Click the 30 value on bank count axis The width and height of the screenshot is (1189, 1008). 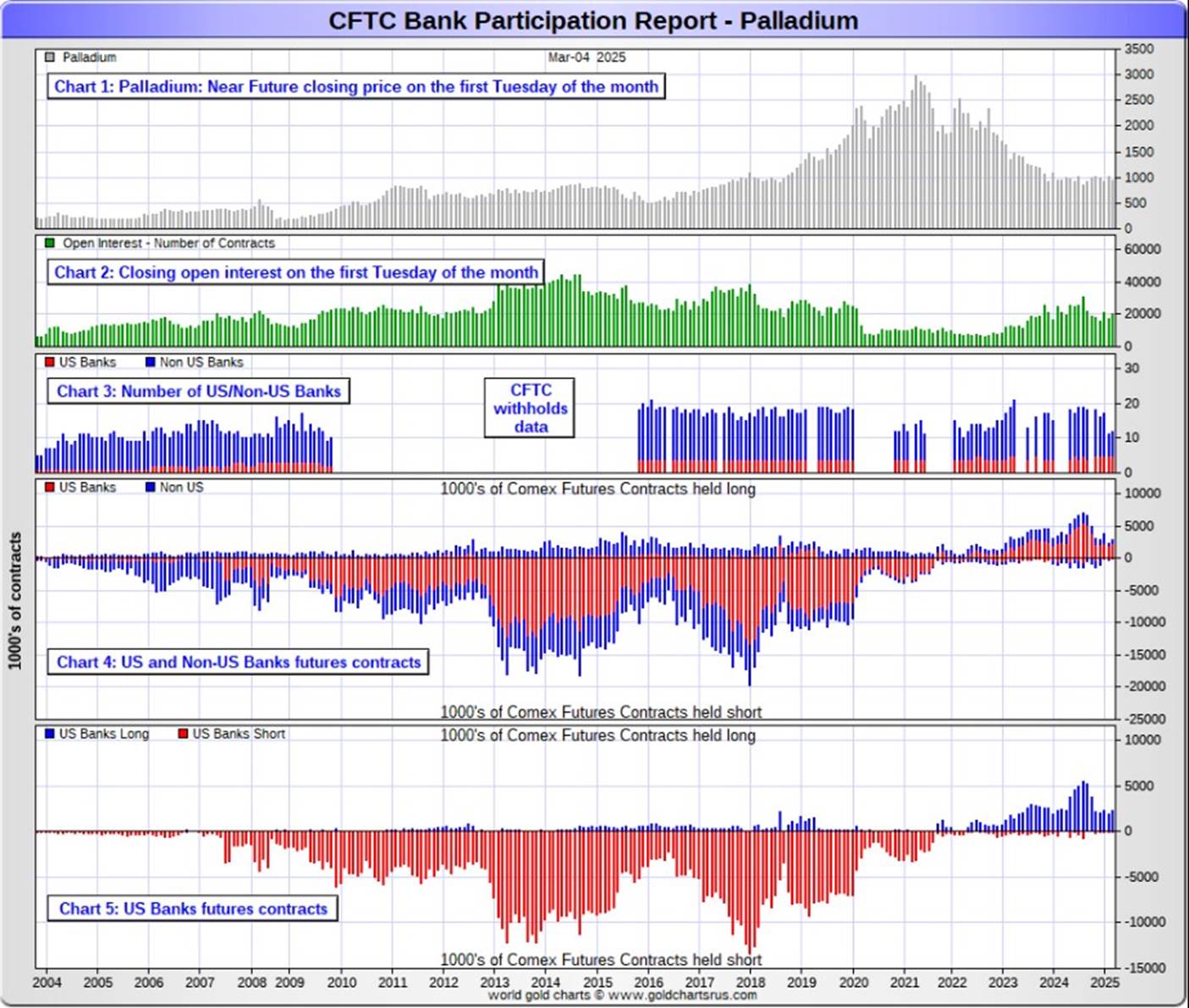point(1131,369)
